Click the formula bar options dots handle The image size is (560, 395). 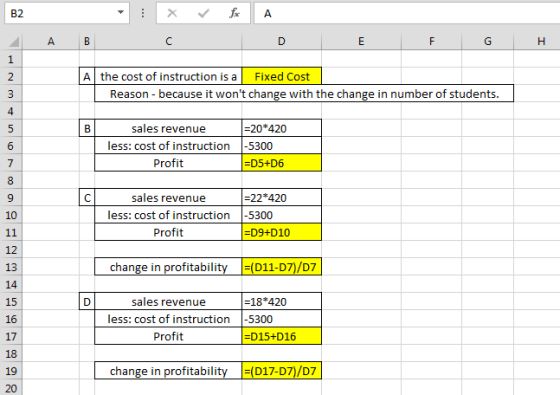pyautogui.click(x=143, y=13)
